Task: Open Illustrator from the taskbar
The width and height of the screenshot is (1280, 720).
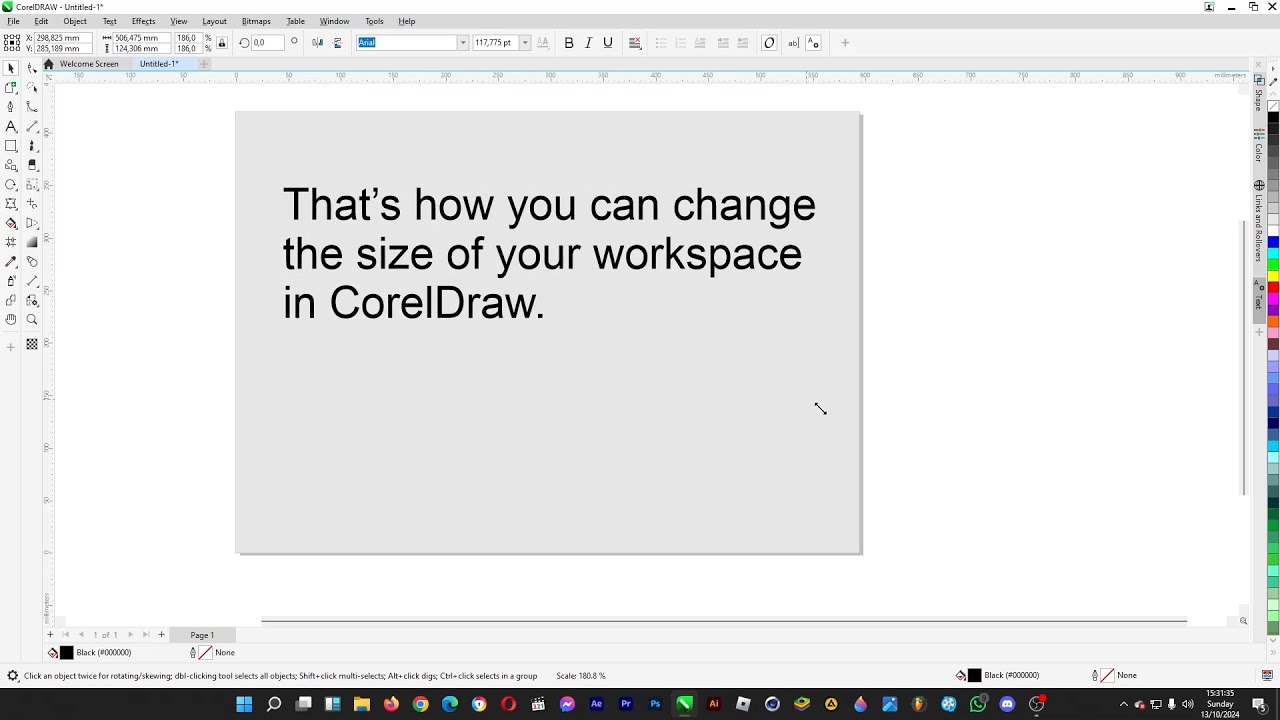Action: click(x=714, y=704)
